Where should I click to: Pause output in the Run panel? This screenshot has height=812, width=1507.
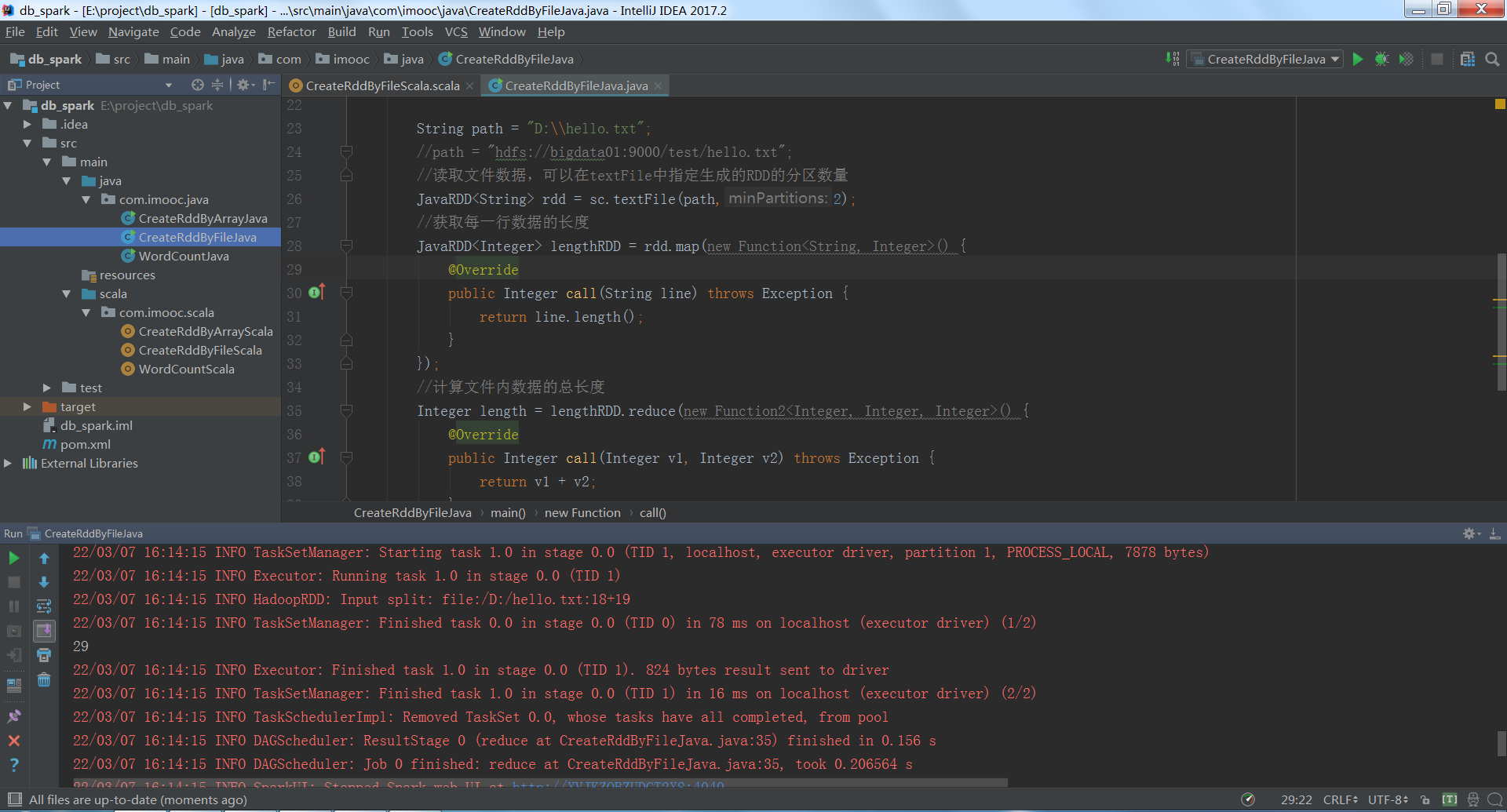[14, 606]
